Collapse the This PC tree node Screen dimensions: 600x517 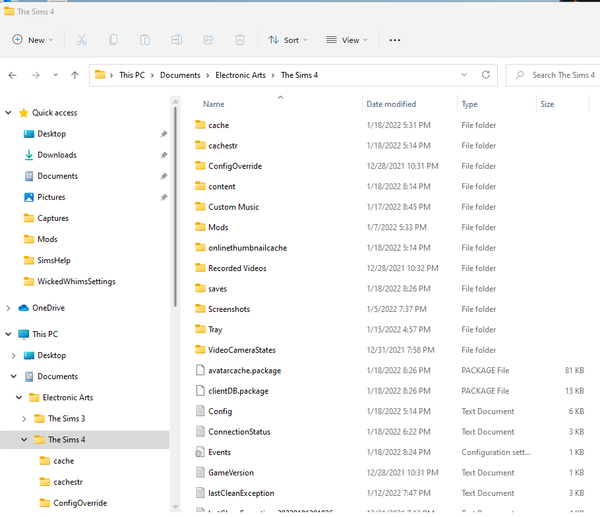click(x=8, y=334)
